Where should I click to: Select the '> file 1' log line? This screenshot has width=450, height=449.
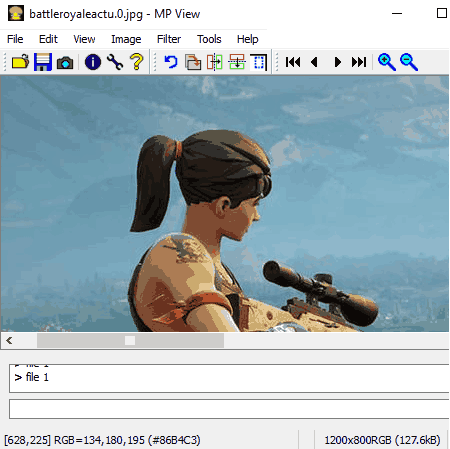click(32, 377)
